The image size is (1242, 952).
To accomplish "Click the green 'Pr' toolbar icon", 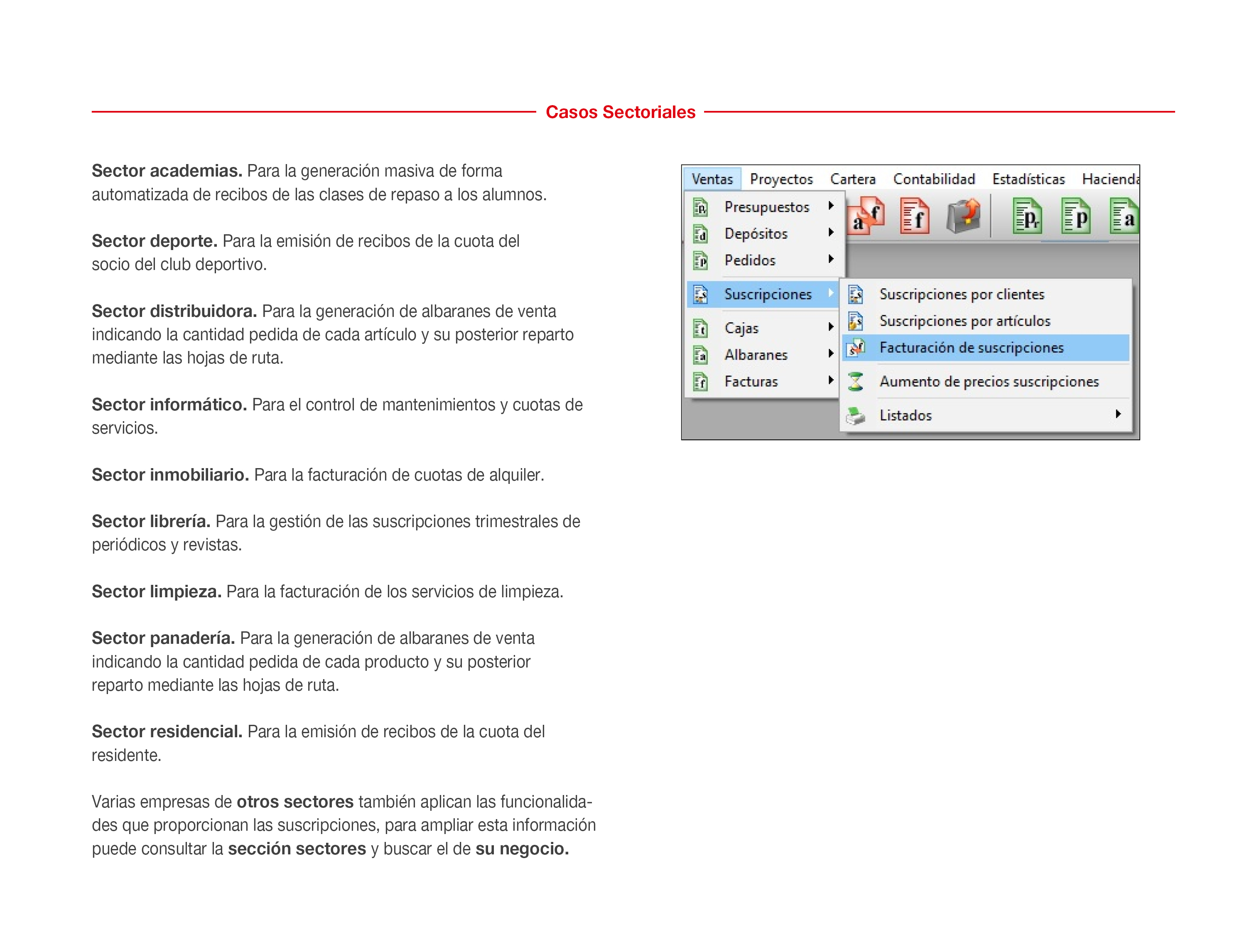I will [x=1027, y=215].
